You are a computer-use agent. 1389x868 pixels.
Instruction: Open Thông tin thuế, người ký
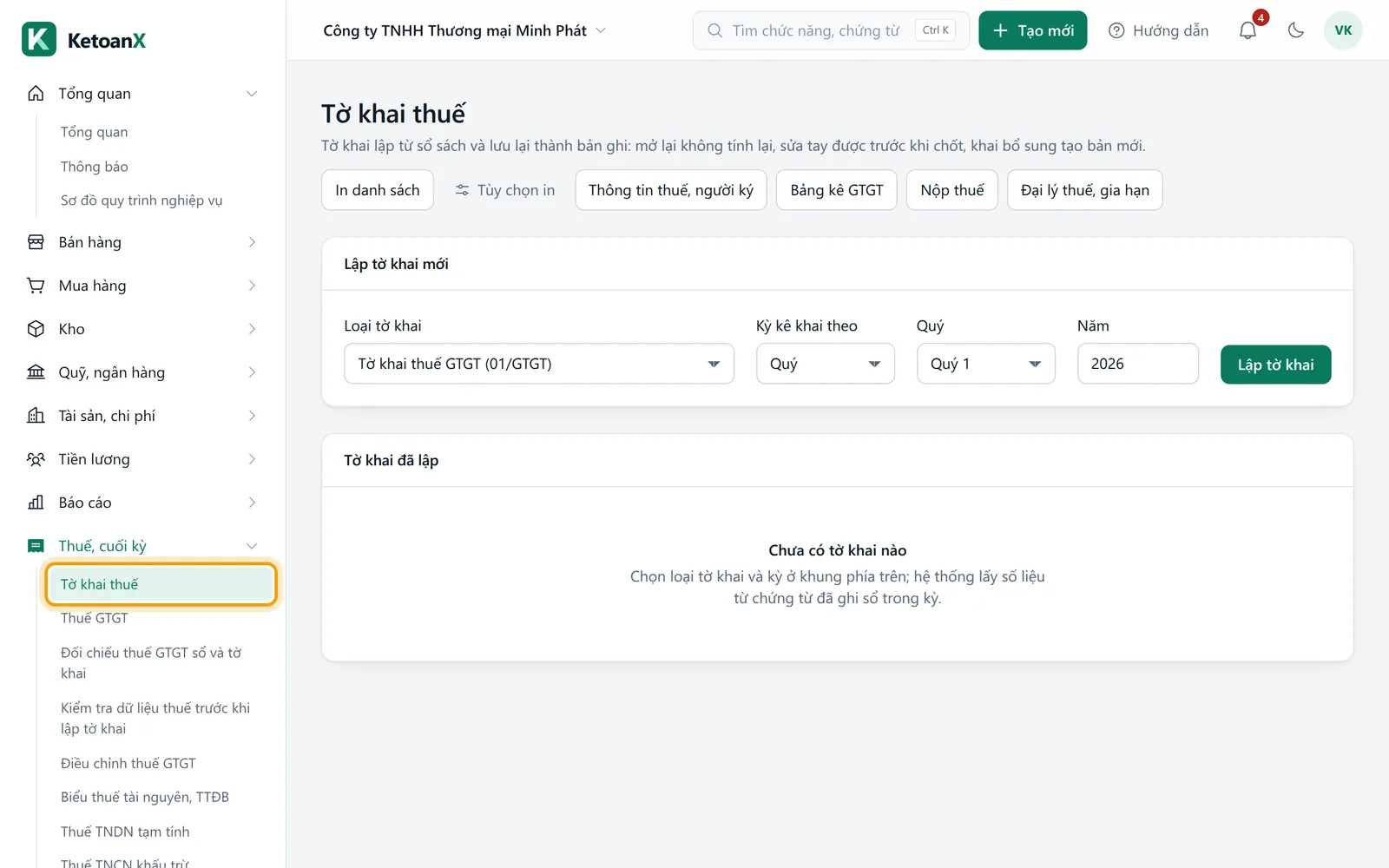[x=671, y=190]
